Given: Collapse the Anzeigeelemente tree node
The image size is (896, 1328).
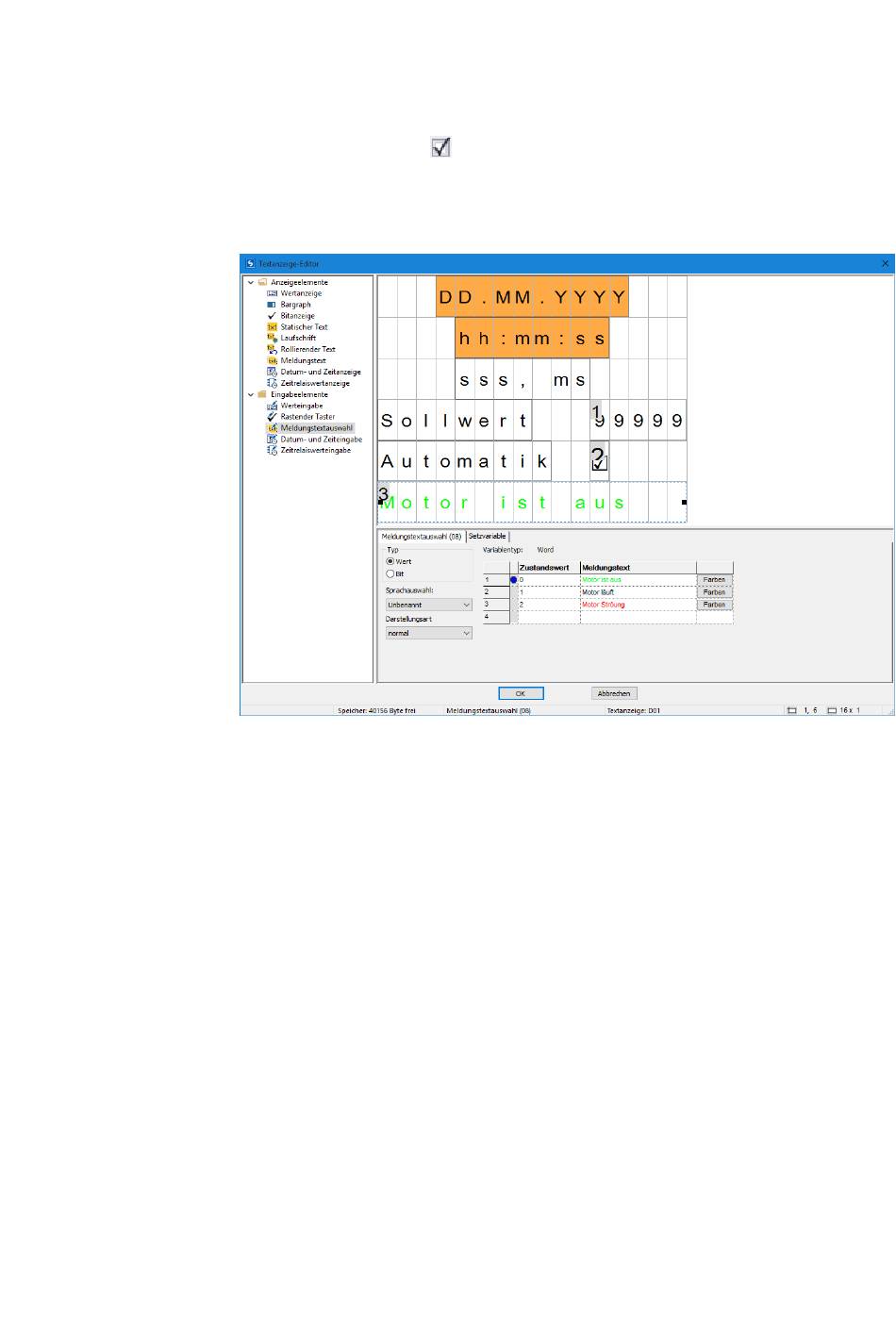Looking at the screenshot, I should 251,282.
